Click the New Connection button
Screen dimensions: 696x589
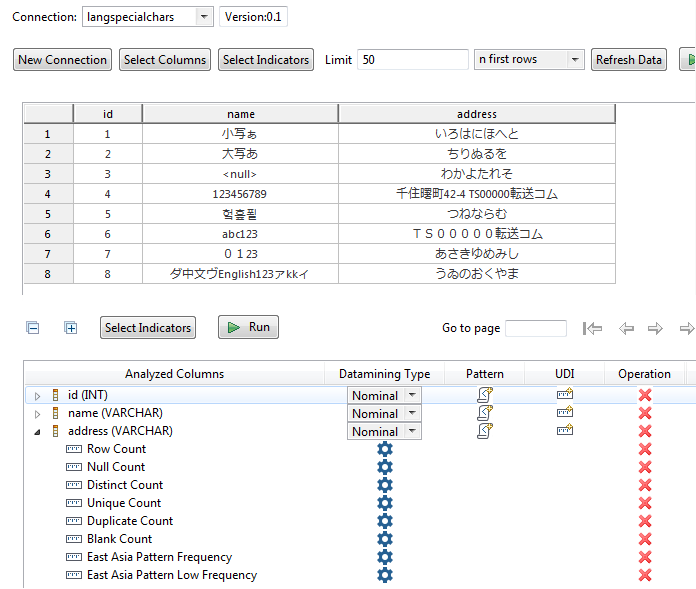62,60
